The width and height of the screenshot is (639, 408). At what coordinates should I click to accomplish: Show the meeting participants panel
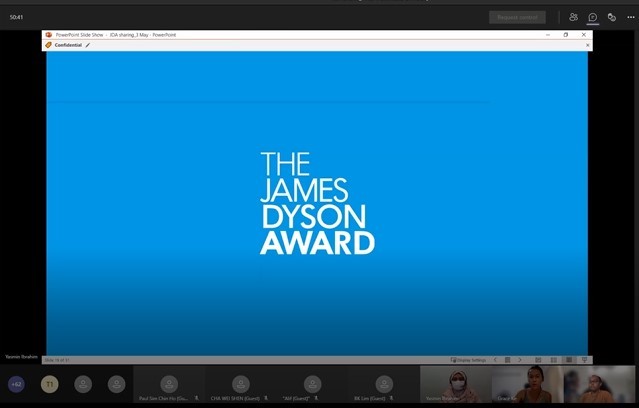coord(573,17)
